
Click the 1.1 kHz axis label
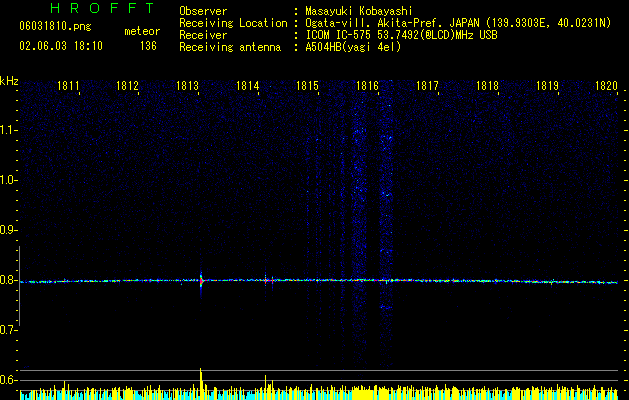coord(9,130)
